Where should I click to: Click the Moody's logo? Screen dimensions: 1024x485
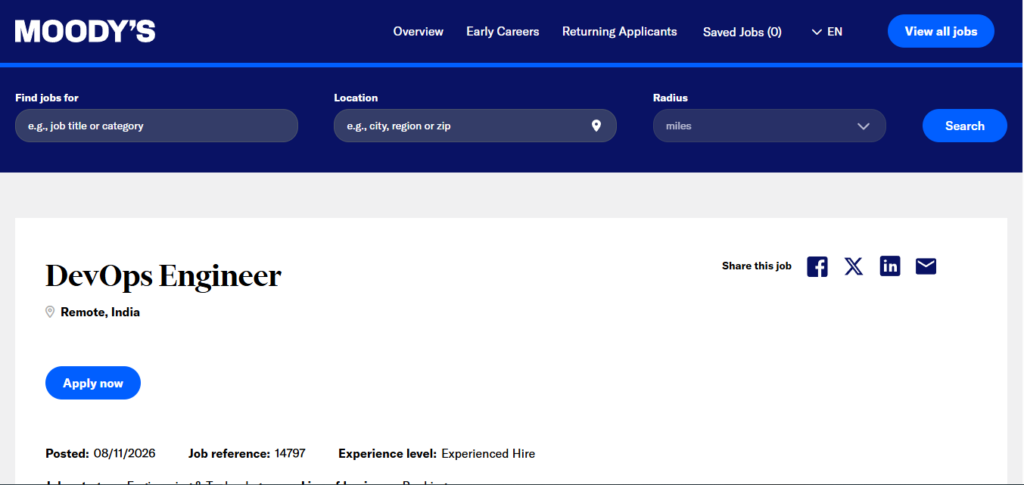[85, 31]
